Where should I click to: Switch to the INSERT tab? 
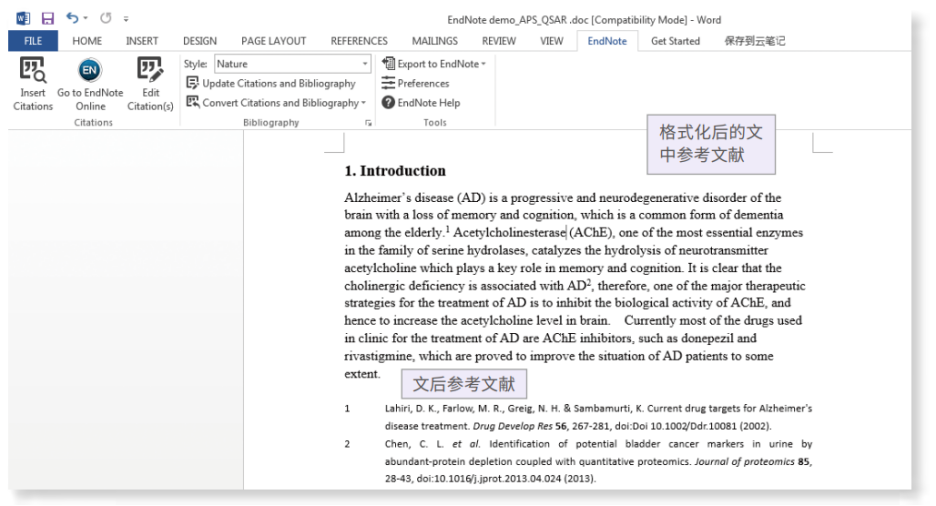click(142, 41)
